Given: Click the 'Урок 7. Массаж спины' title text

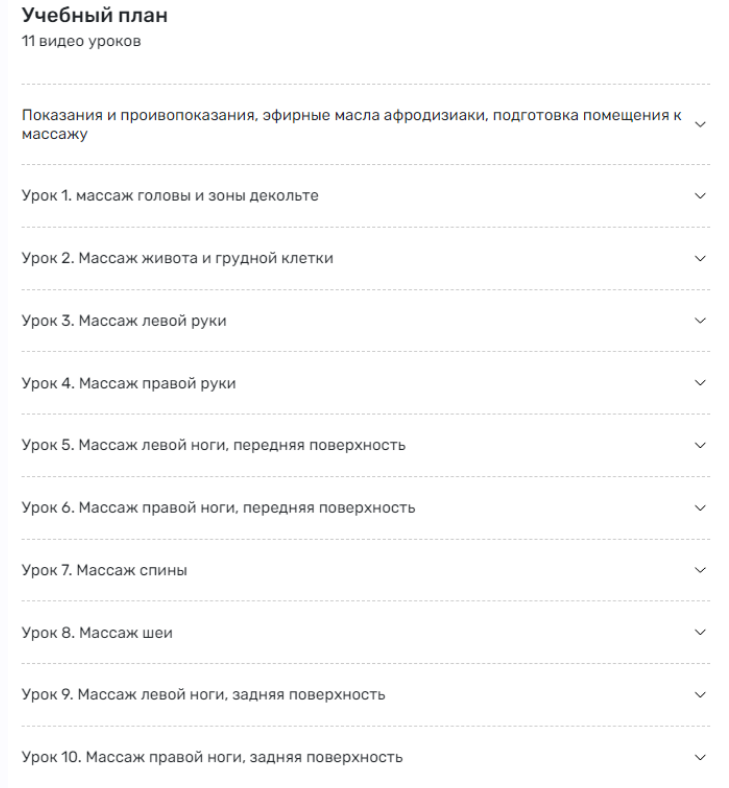Looking at the screenshot, I should click(x=104, y=570).
